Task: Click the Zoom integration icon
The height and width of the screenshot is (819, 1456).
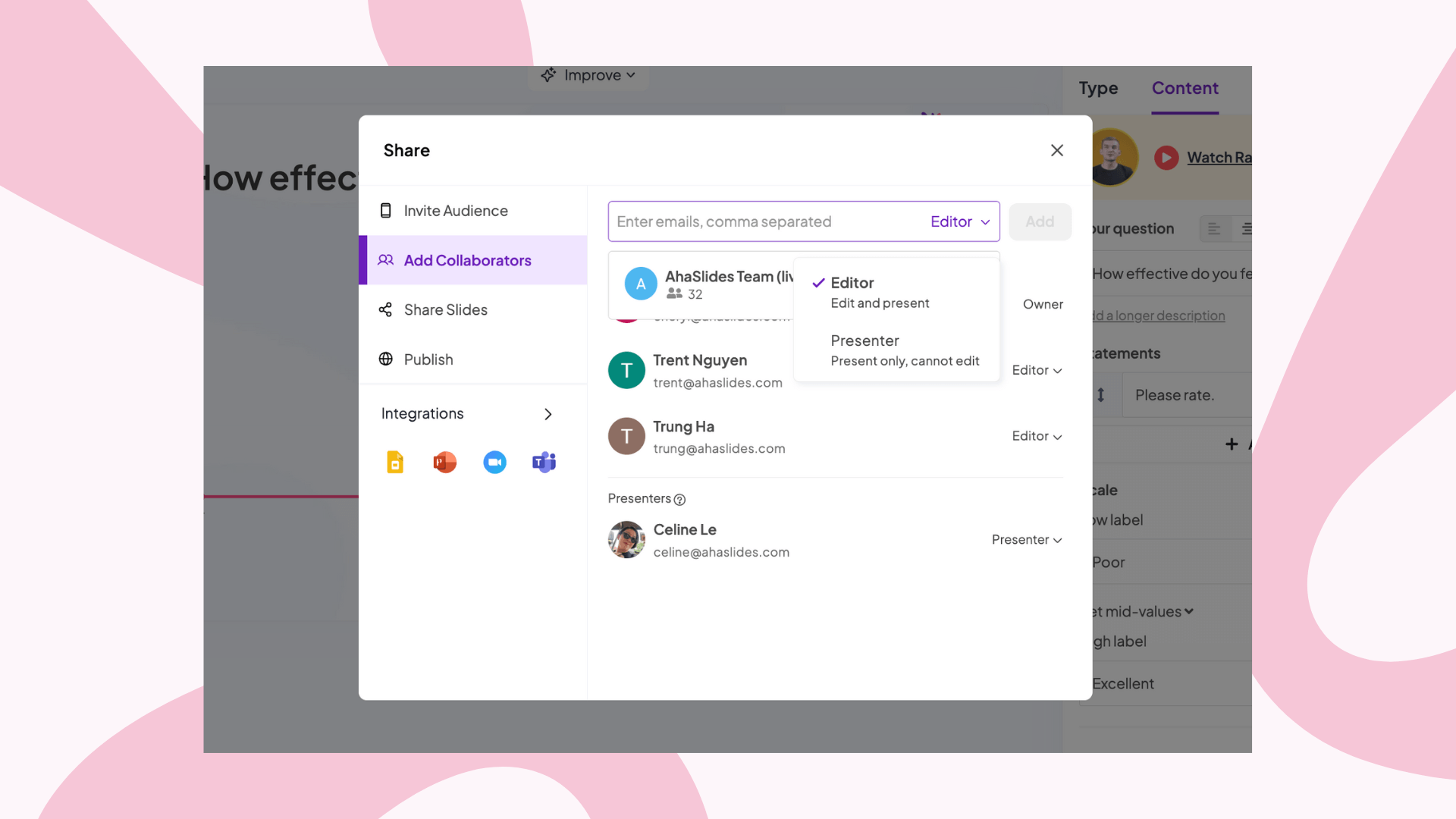Action: coord(494,462)
